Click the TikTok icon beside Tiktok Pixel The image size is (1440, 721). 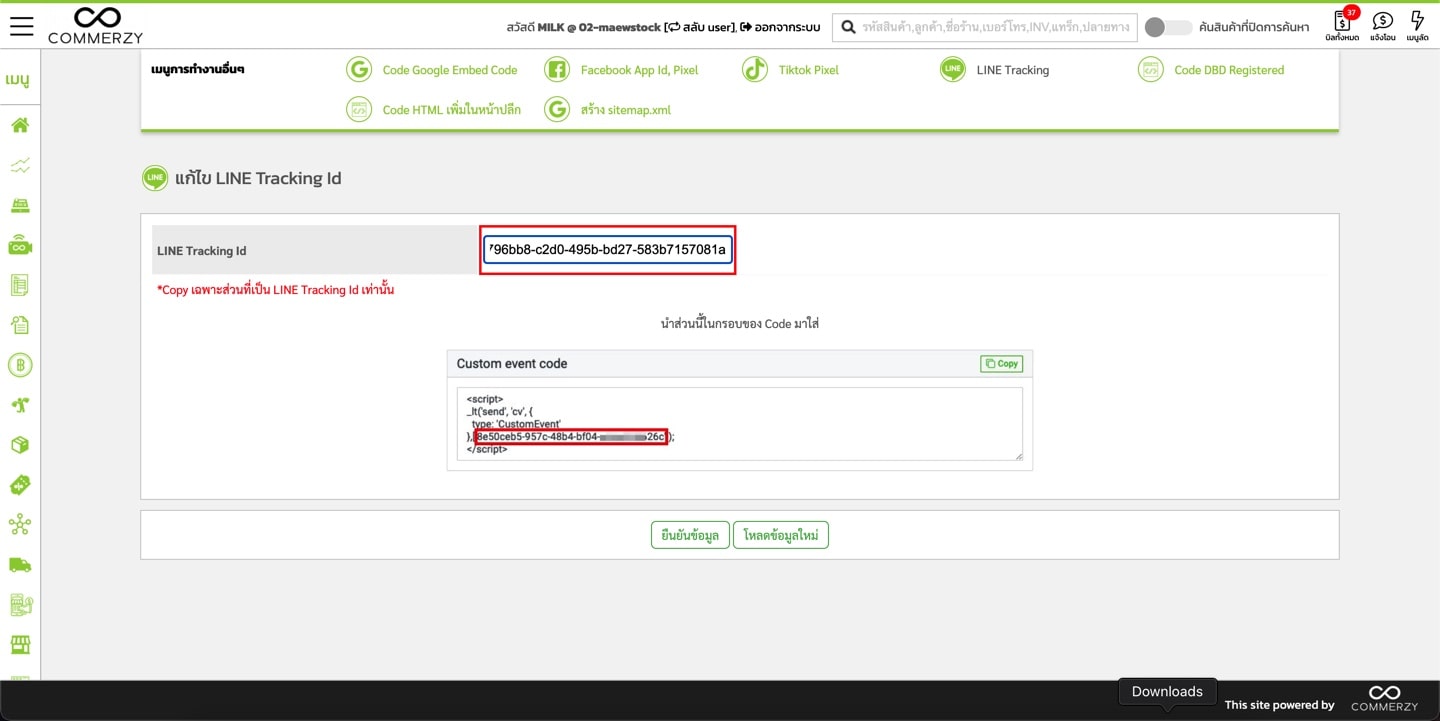755,70
